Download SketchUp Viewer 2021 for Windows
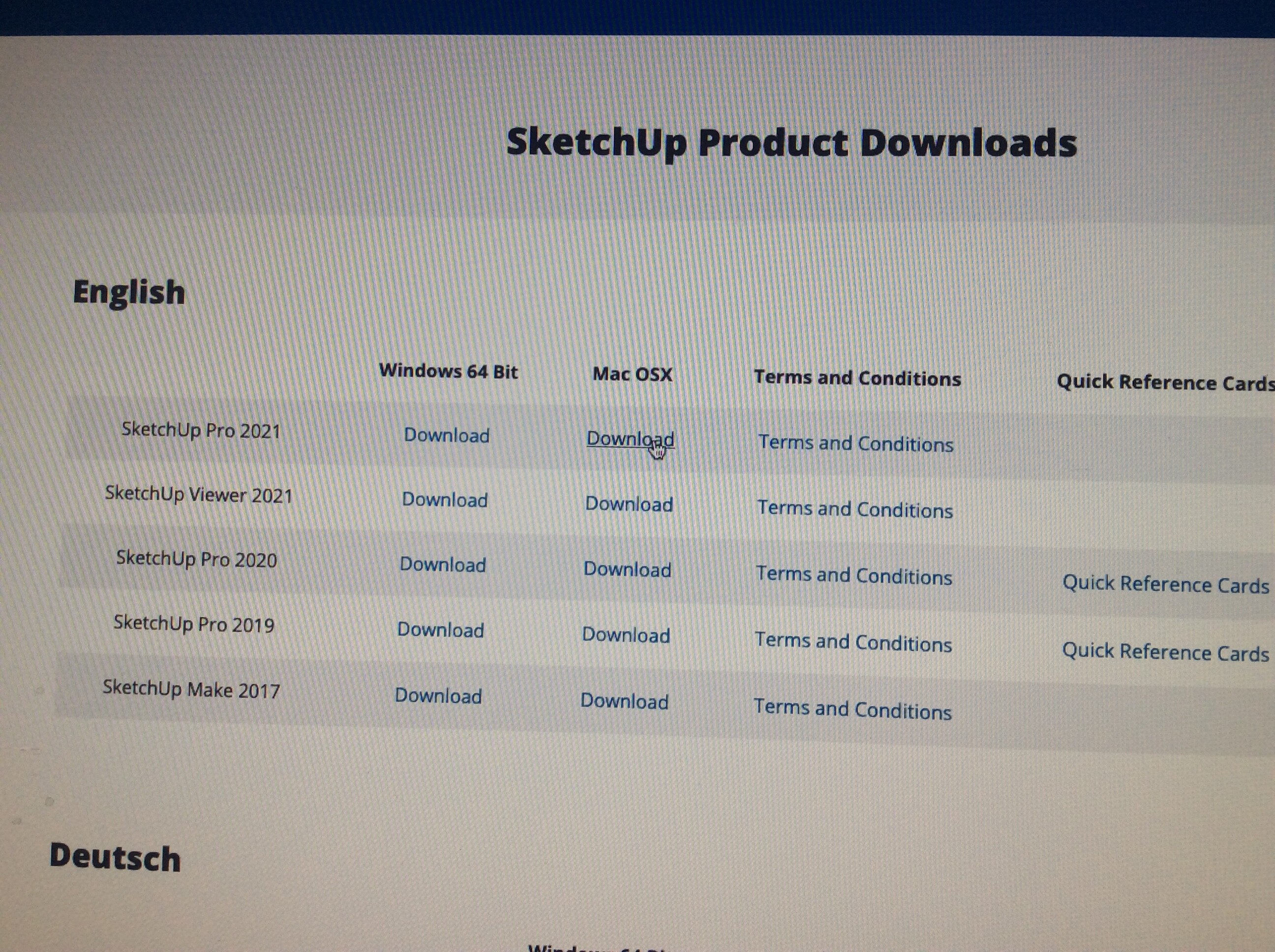The image size is (1275, 952). 444,500
